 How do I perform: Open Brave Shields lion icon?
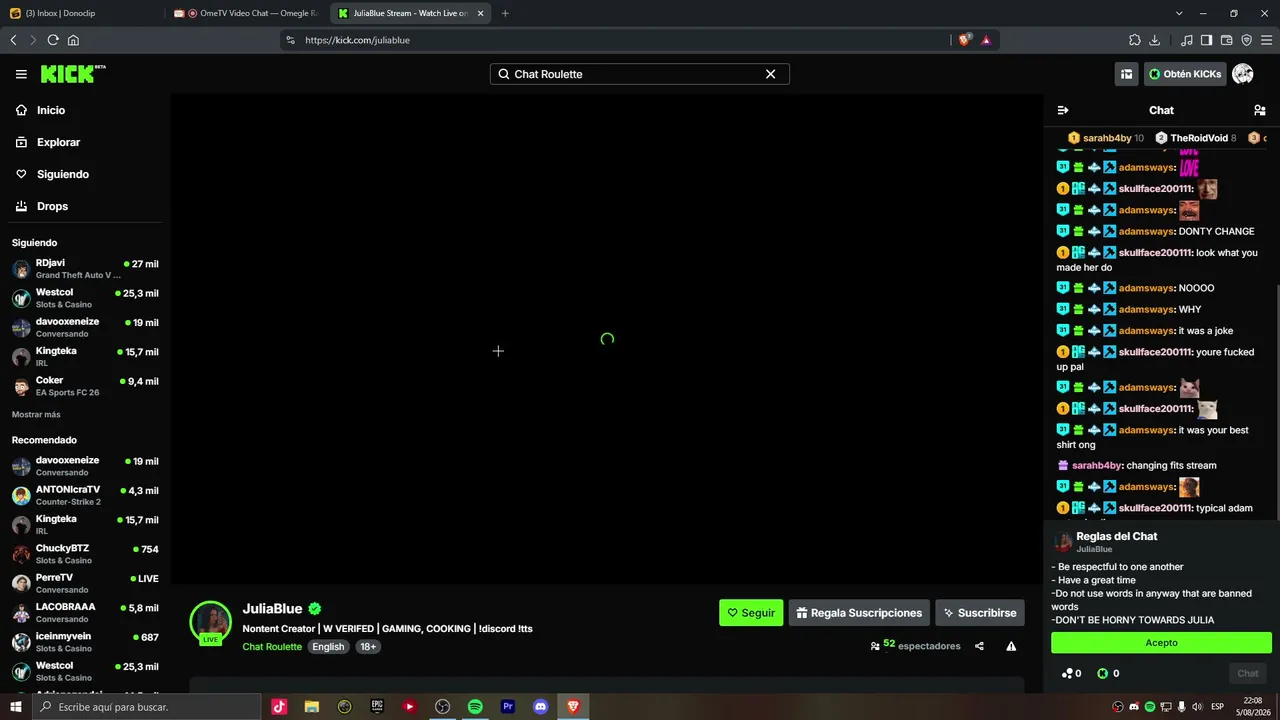(x=965, y=40)
